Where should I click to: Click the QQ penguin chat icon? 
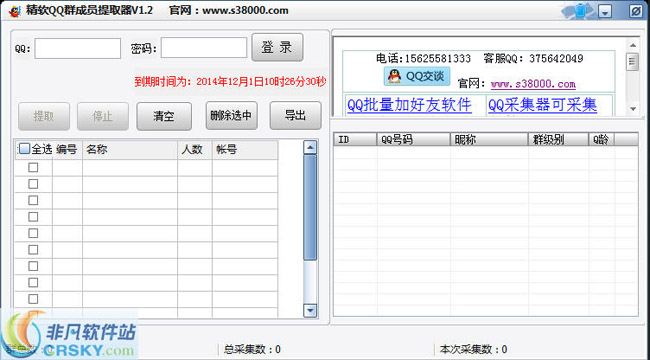click(395, 76)
